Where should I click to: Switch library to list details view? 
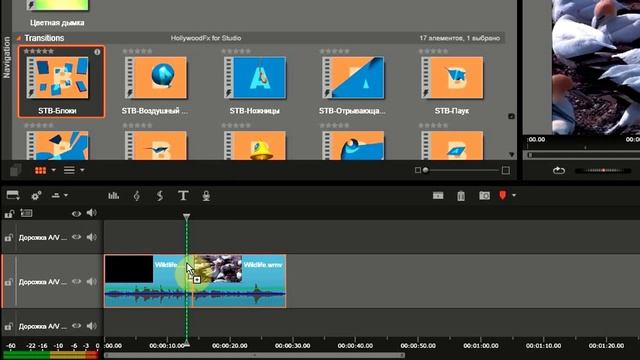pos(69,170)
